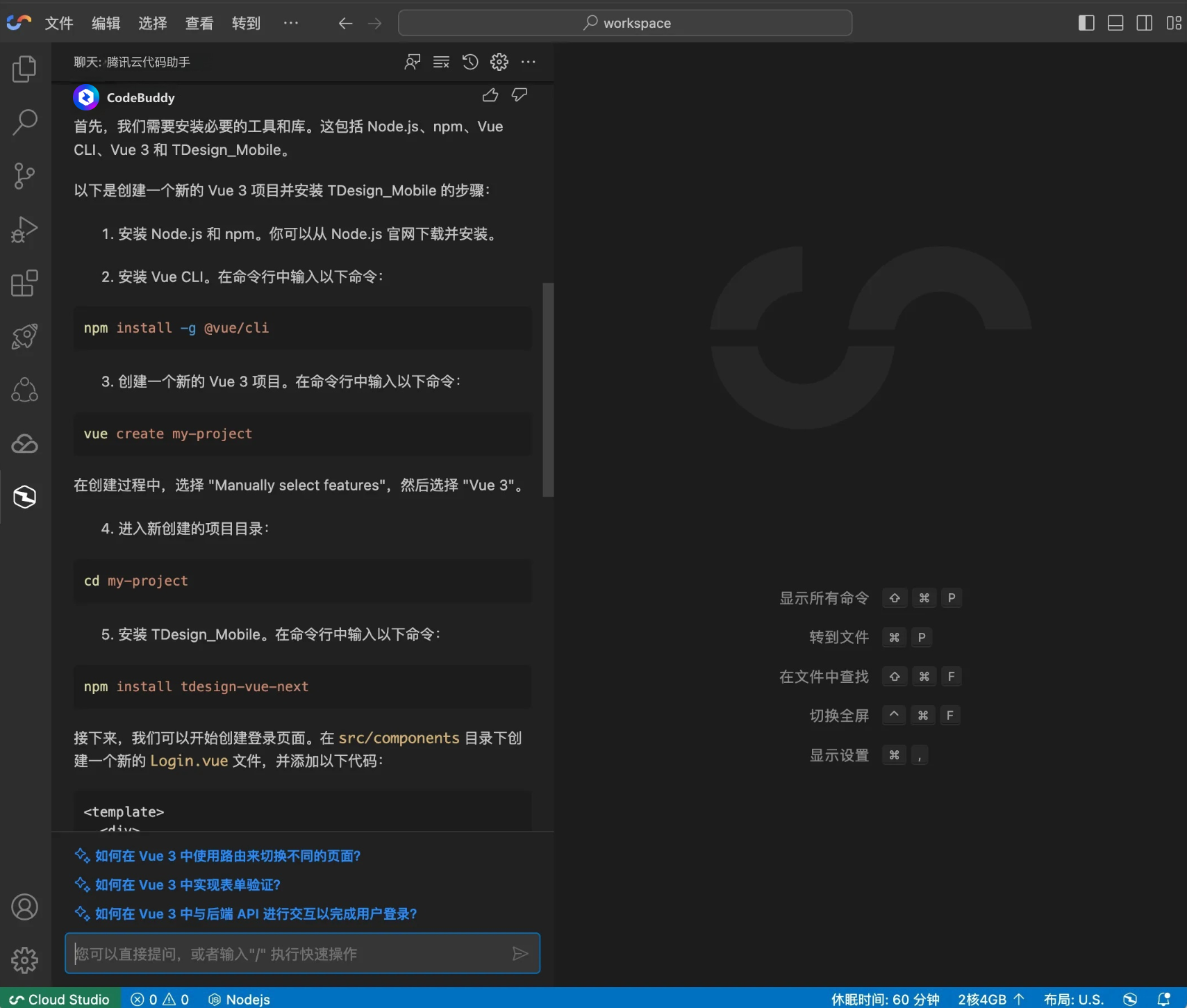Click suggestion about Vue 3 表单验证
This screenshot has height=1008, width=1187.
(x=188, y=884)
